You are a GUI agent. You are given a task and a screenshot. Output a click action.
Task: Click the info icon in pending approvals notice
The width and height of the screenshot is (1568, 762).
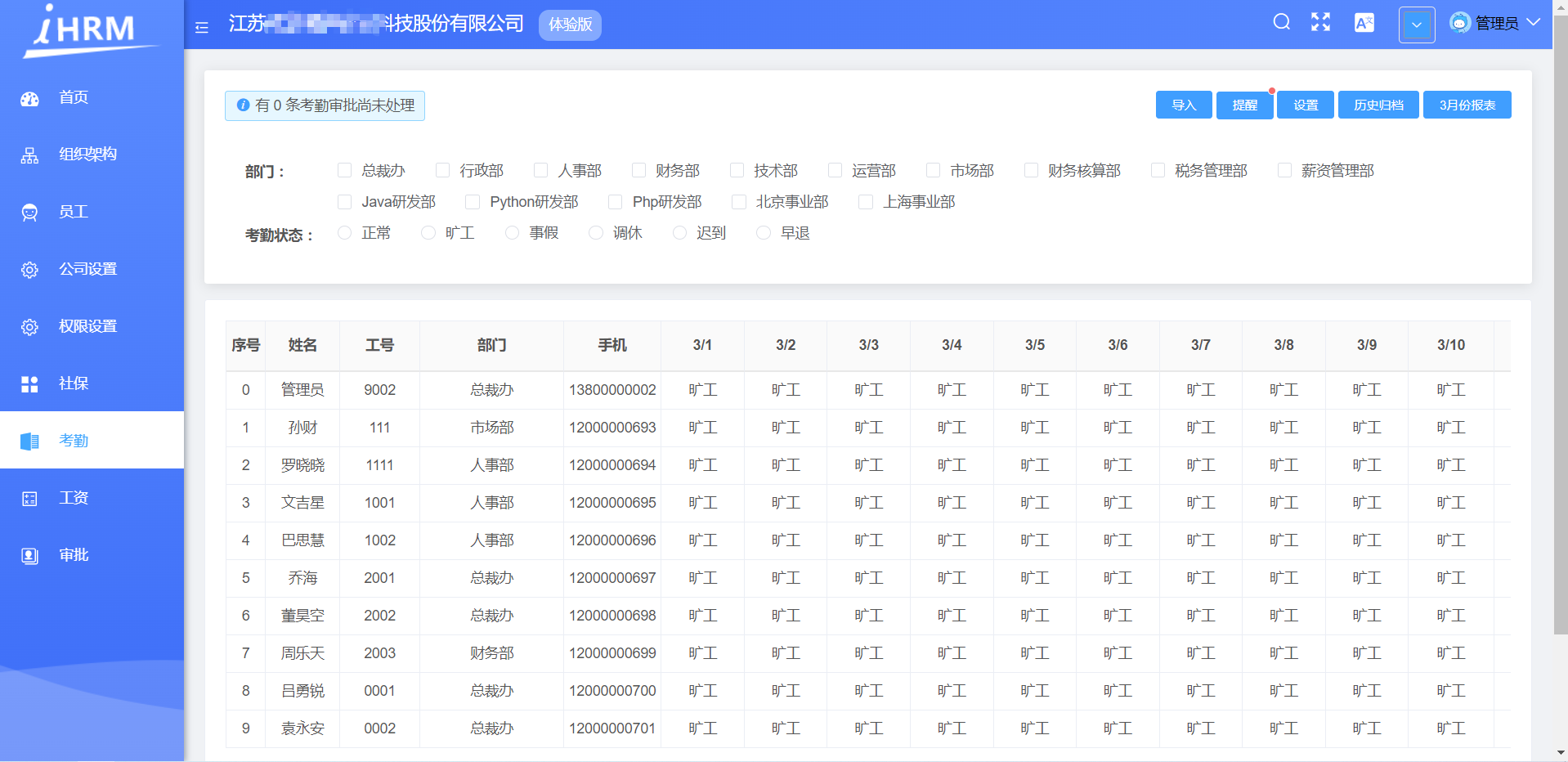[243, 105]
